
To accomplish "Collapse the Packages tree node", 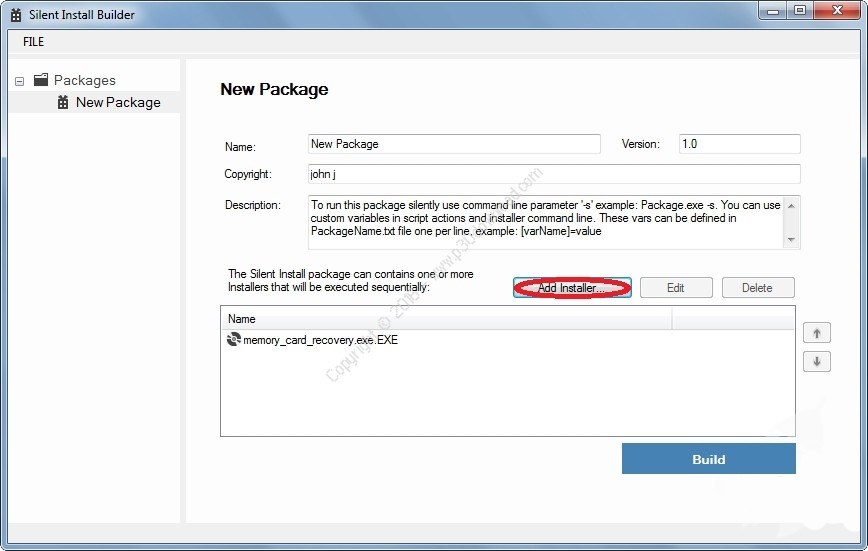I will [19, 81].
